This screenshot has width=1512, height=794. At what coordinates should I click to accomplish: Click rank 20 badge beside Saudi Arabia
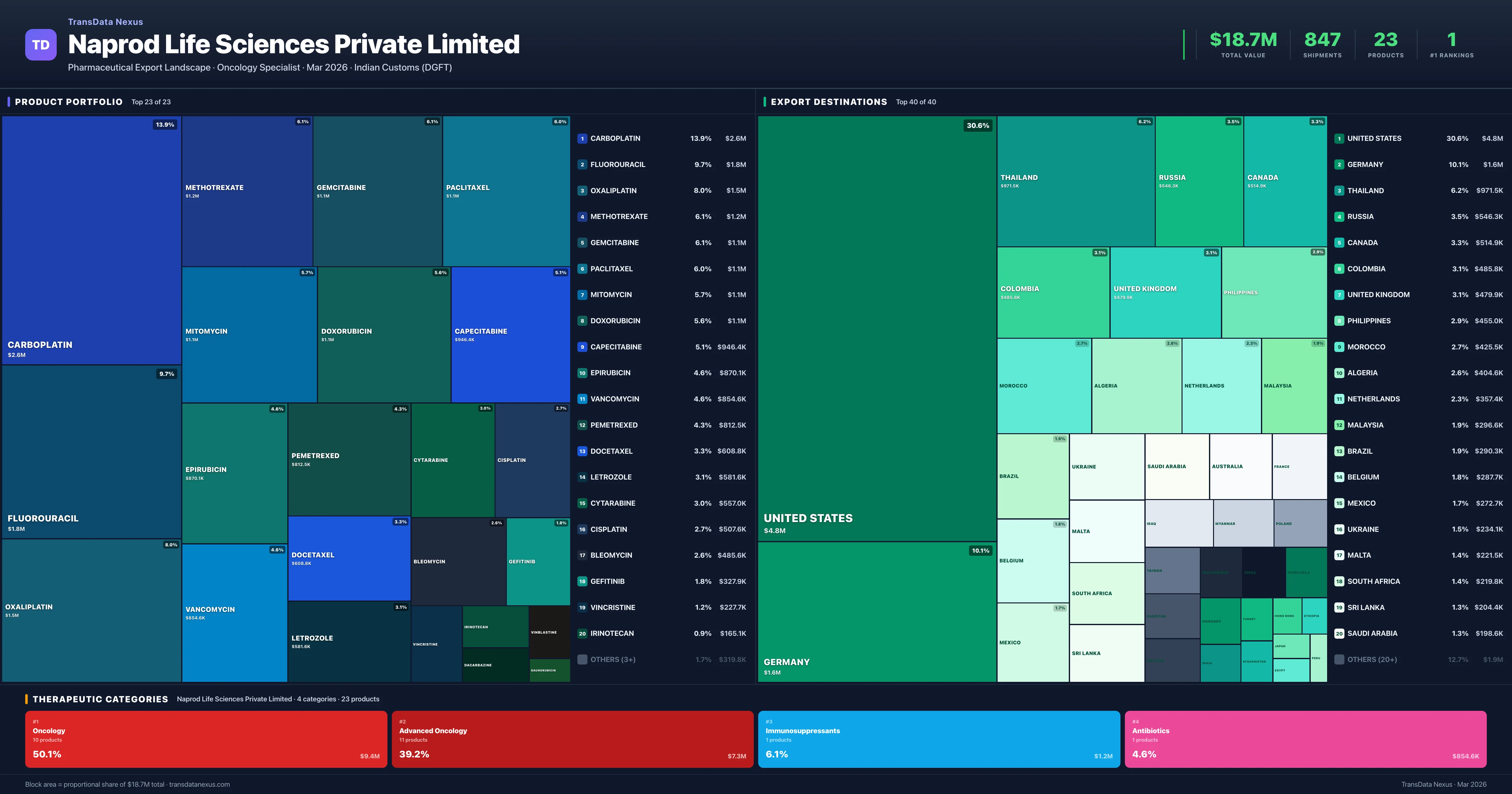pyautogui.click(x=1339, y=634)
